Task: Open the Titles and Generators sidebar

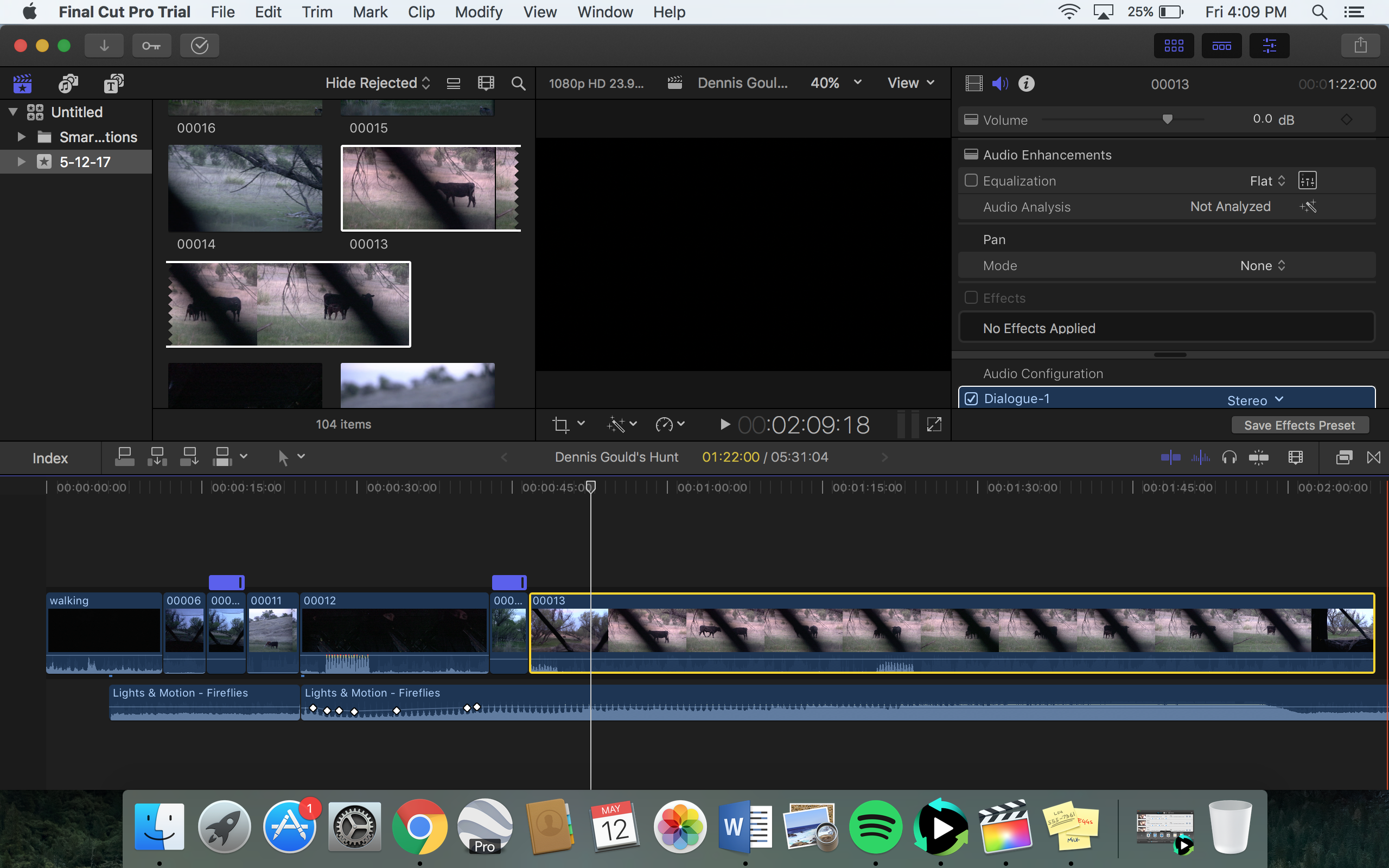Action: [x=113, y=84]
